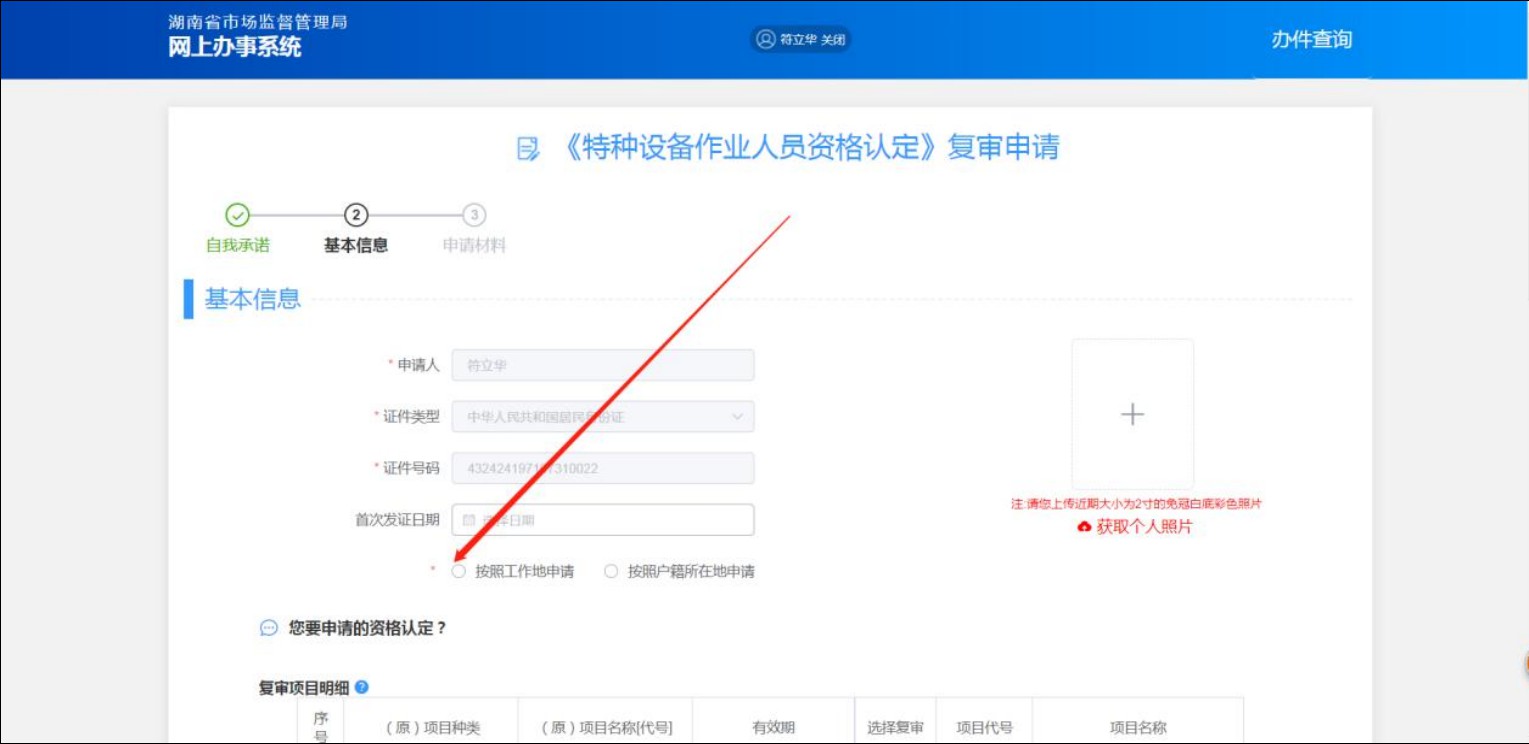The height and width of the screenshot is (744, 1529).
Task: Click the blue help icon beside 复审项目明细
Action: [x=362, y=687]
